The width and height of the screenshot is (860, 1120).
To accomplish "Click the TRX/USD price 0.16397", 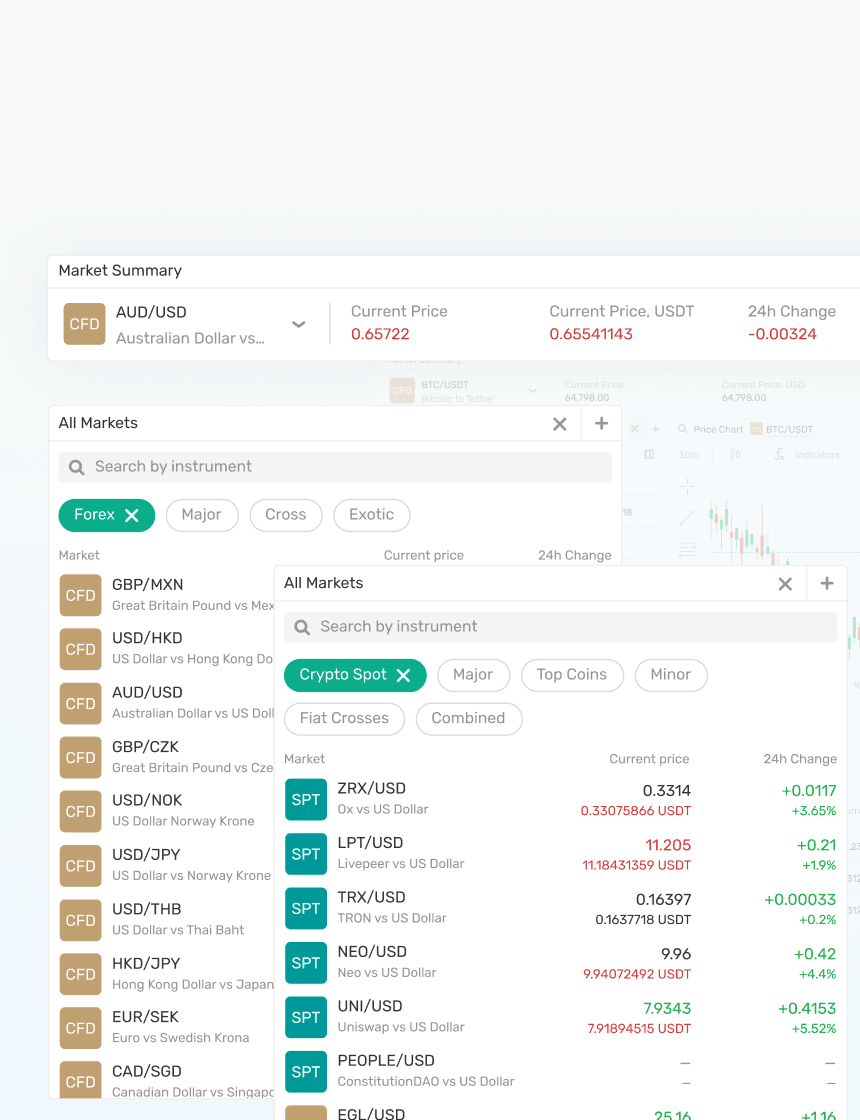I will pyautogui.click(x=664, y=899).
